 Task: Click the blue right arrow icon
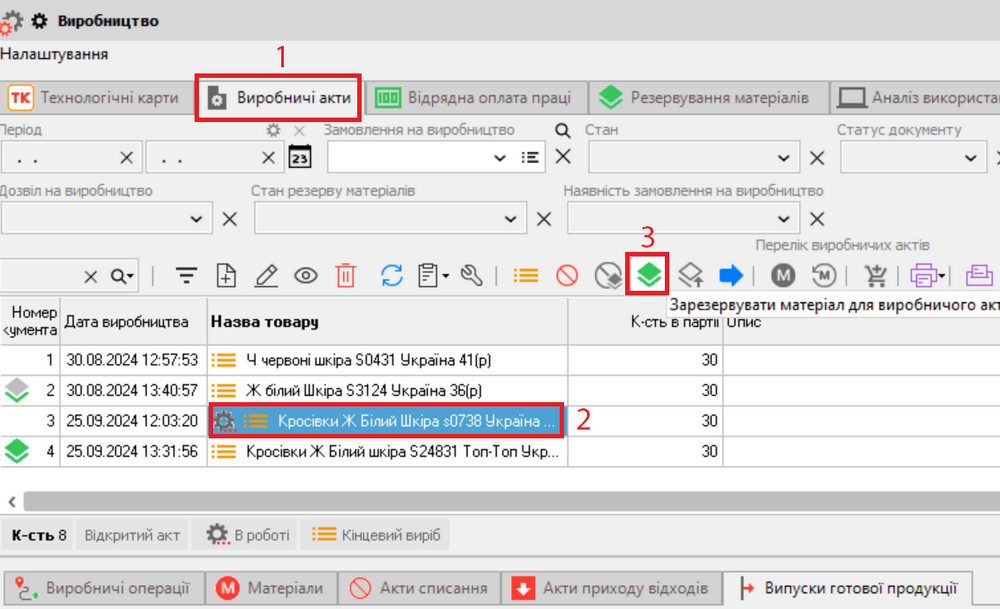tap(731, 275)
